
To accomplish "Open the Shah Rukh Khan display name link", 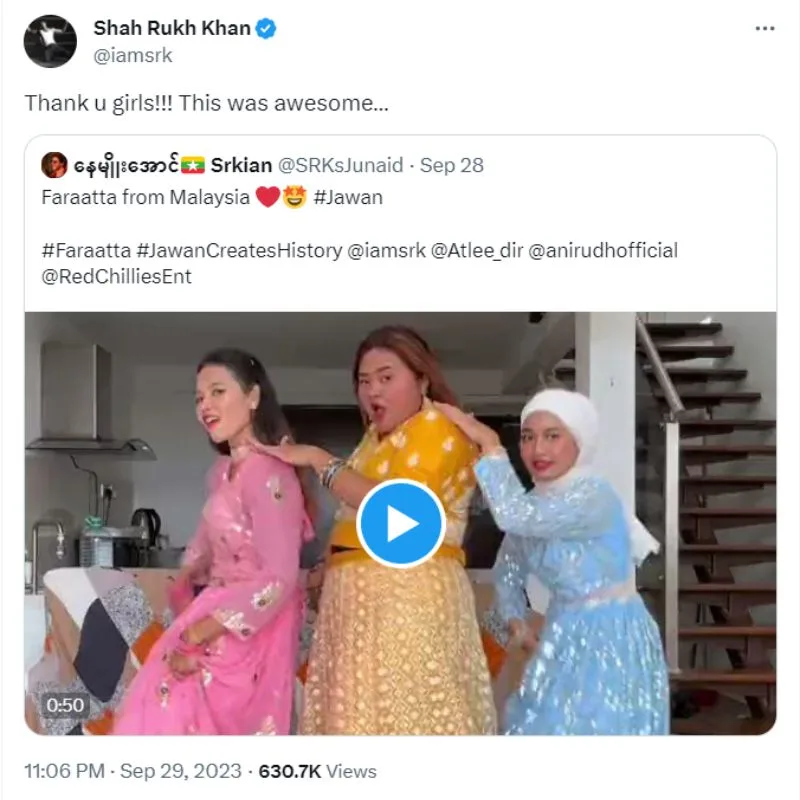I will point(171,28).
